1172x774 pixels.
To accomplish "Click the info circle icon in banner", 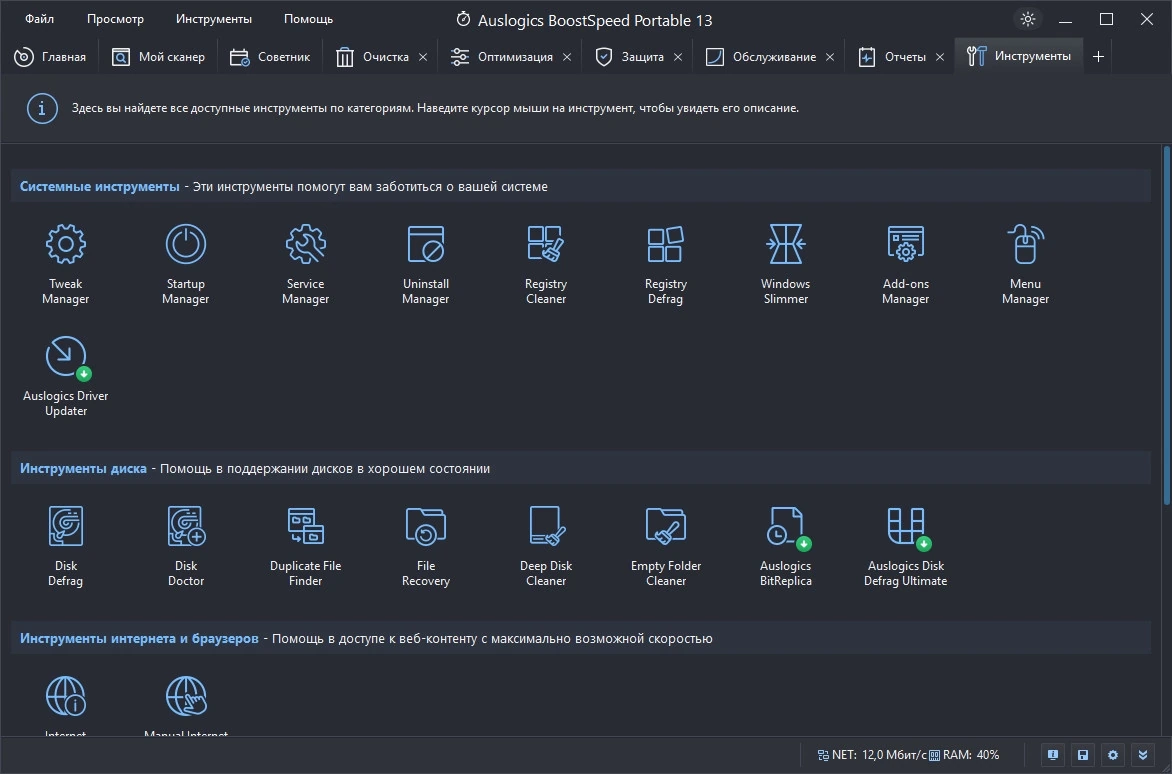I will 42,108.
